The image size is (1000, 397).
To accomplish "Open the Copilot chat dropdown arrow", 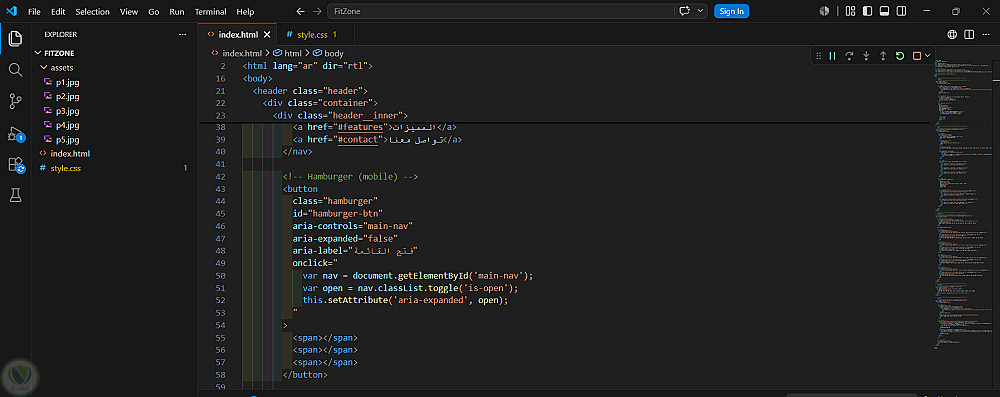I will [x=702, y=11].
